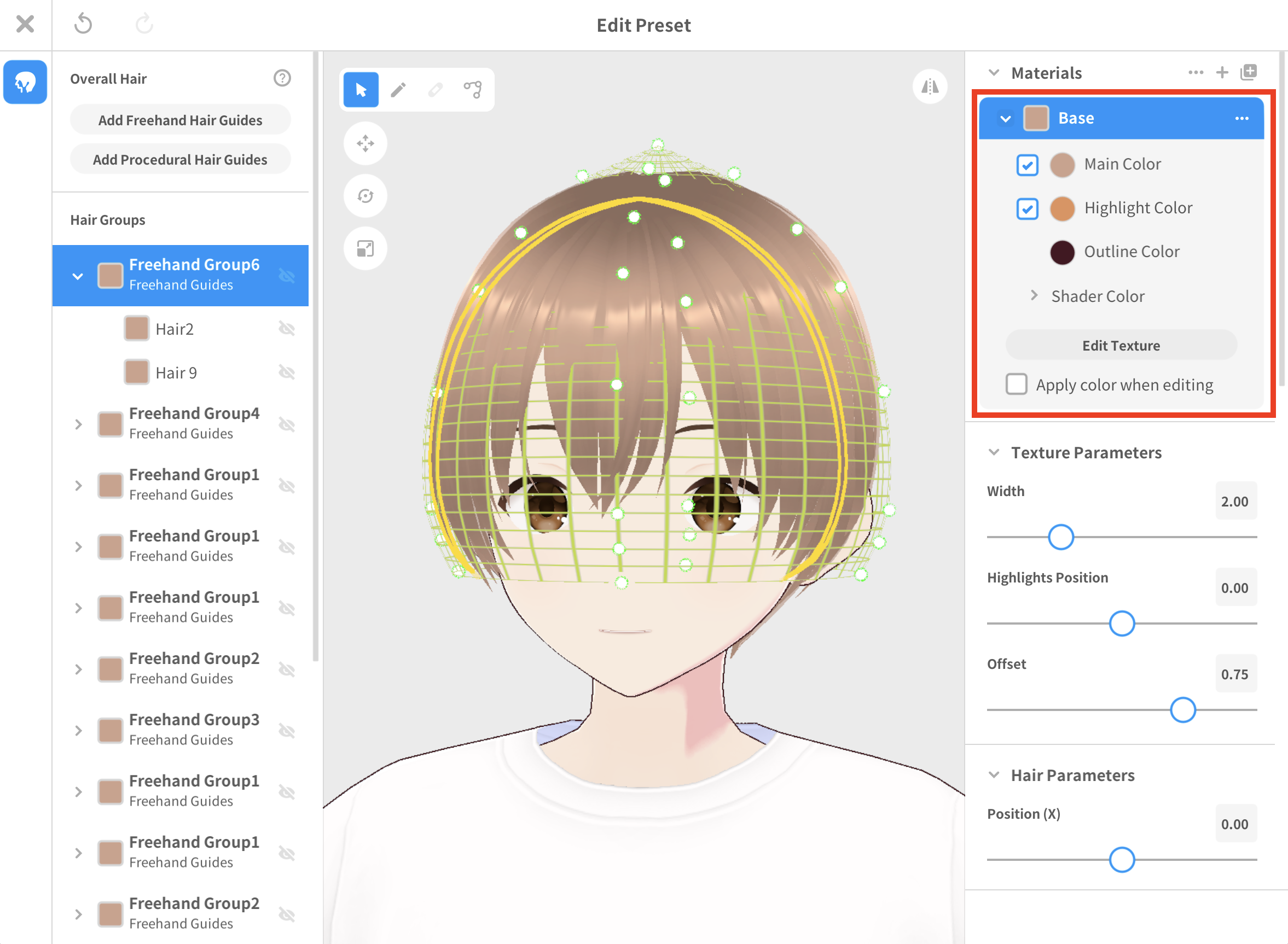Click the Hair Groups panel scrollbar
Screen dimensions: 1288x944
[315, 357]
